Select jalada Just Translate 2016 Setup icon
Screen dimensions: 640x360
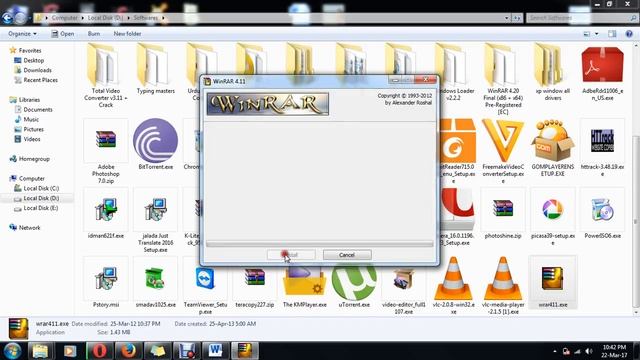coord(155,209)
